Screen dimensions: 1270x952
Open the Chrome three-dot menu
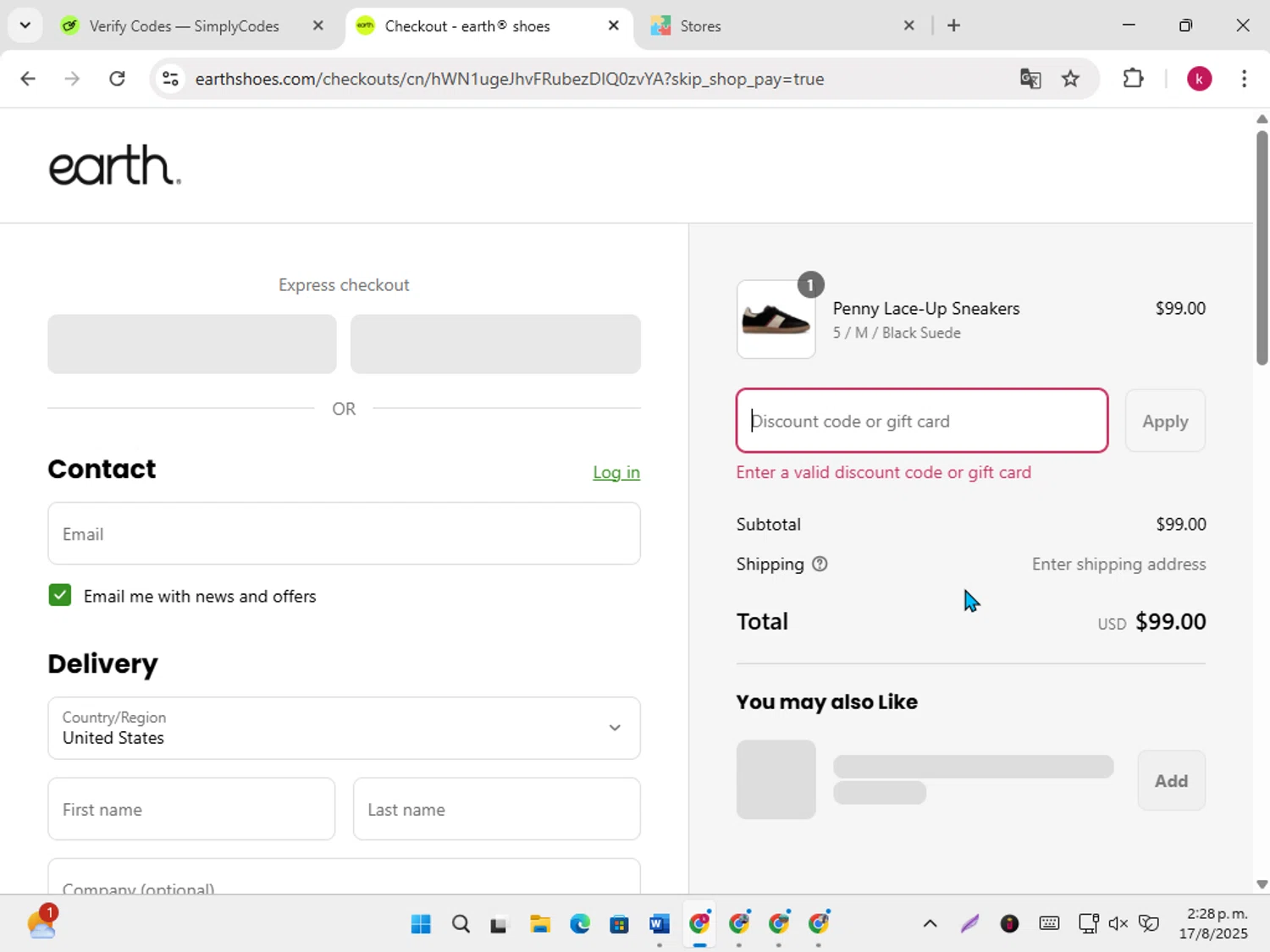click(1244, 79)
